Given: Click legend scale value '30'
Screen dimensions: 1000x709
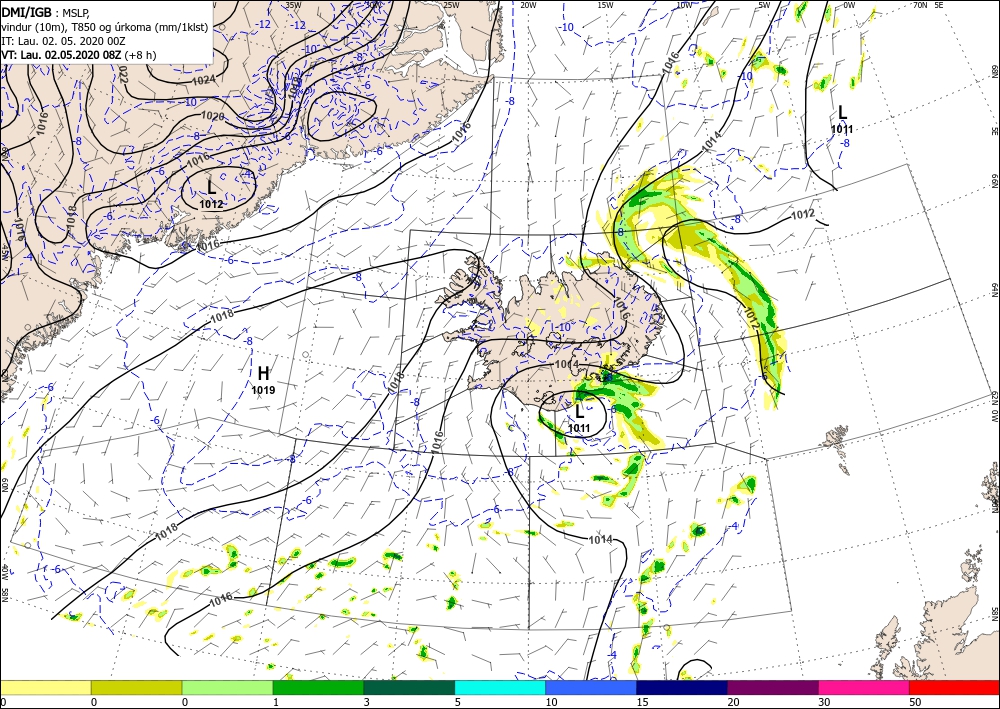Looking at the screenshot, I should [x=825, y=702].
